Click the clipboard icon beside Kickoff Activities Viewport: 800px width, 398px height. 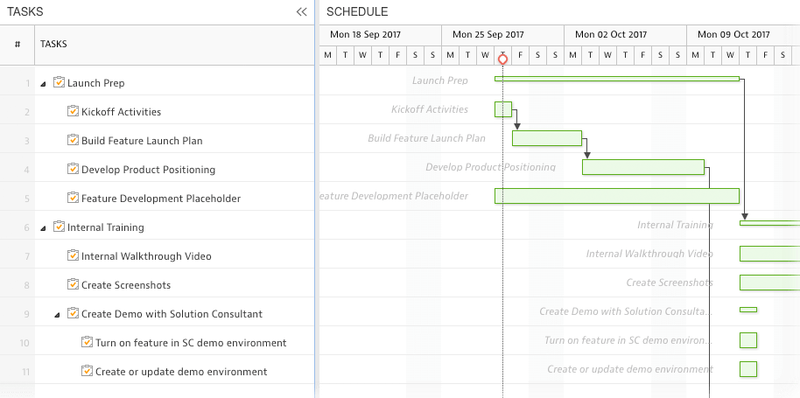point(73,111)
